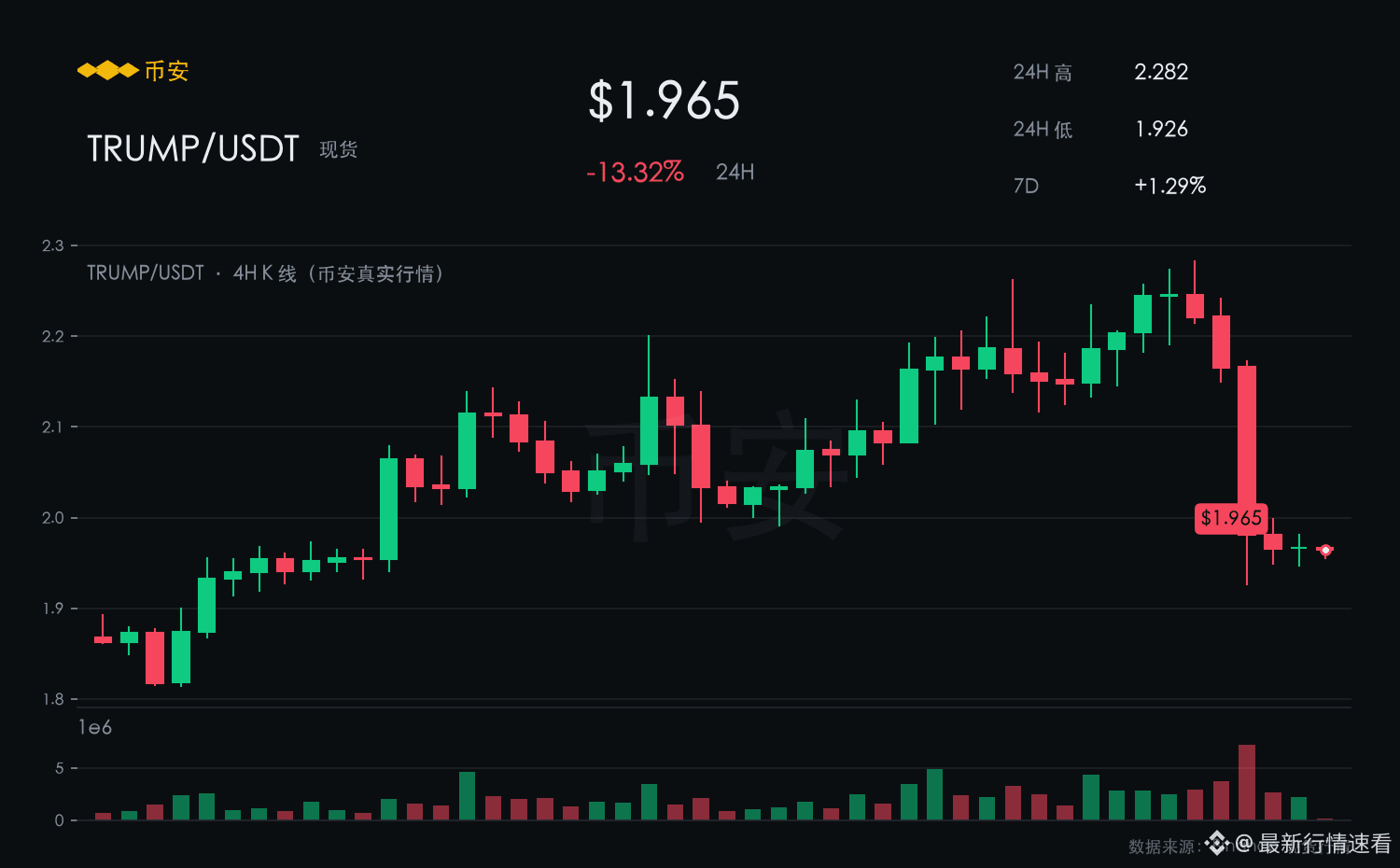Select the TRUMP/USDT pair title
Screen dimensions: 1400x868
click(193, 148)
